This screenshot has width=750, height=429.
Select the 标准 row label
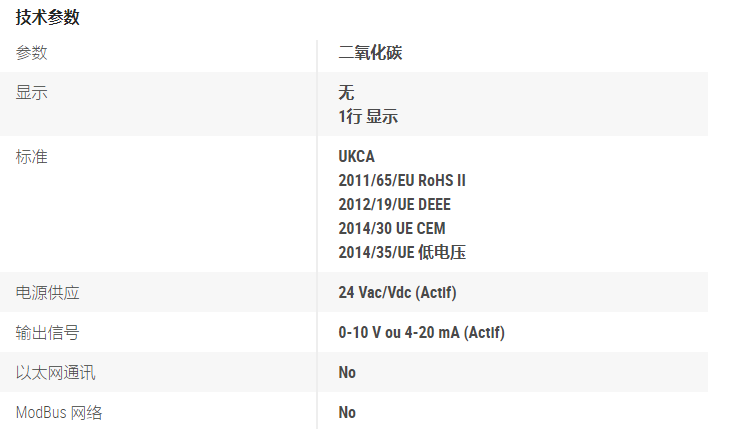[32, 157]
